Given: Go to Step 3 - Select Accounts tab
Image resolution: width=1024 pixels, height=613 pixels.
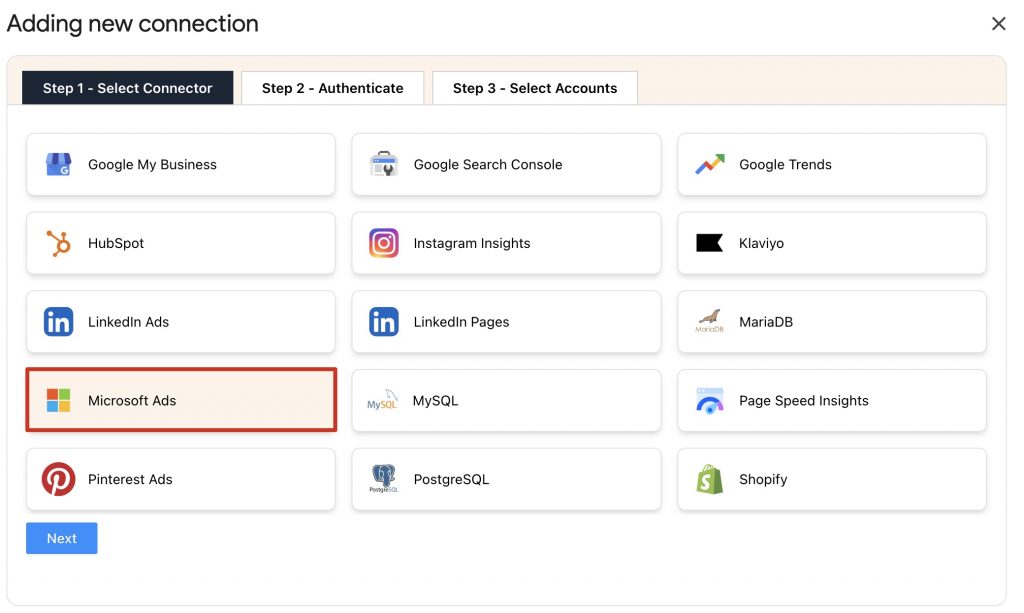Looking at the screenshot, I should pyautogui.click(x=535, y=88).
